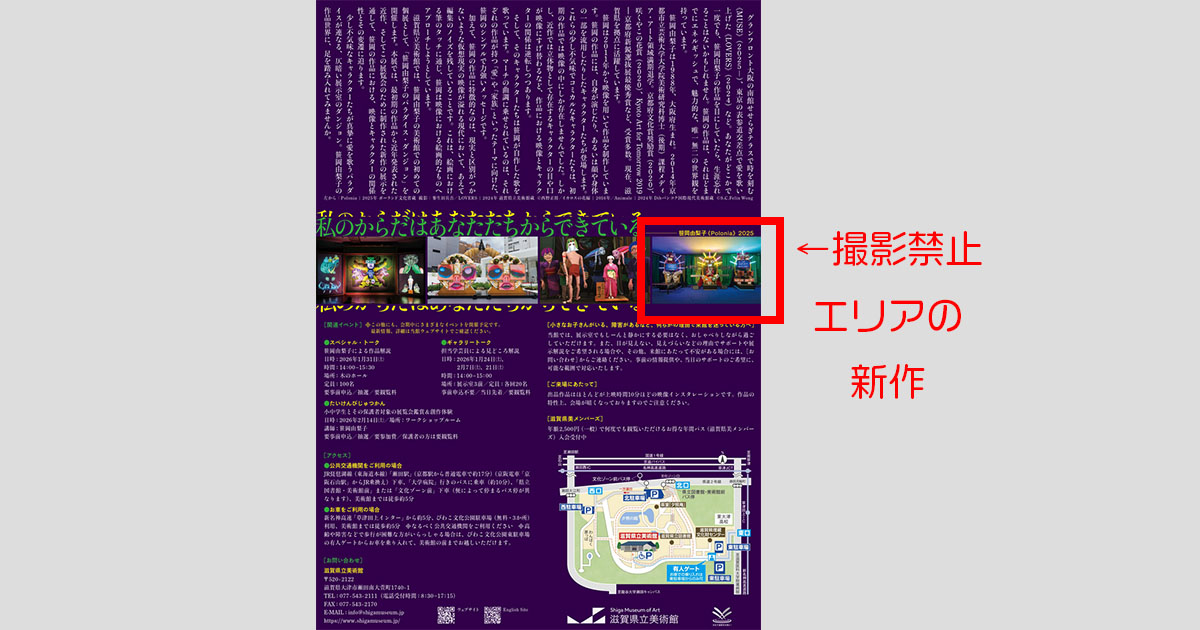
Task: Click the fan-shaped logo at bottom right
Action: click(x=723, y=615)
